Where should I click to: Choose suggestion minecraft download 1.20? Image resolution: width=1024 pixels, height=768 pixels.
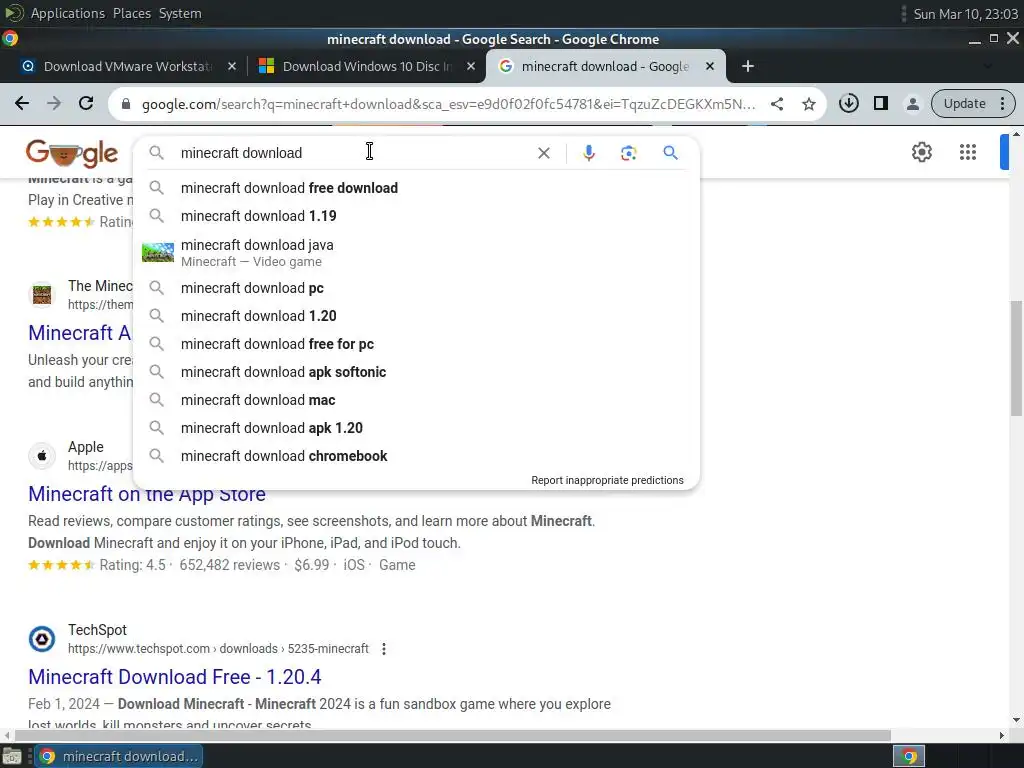[416, 316]
